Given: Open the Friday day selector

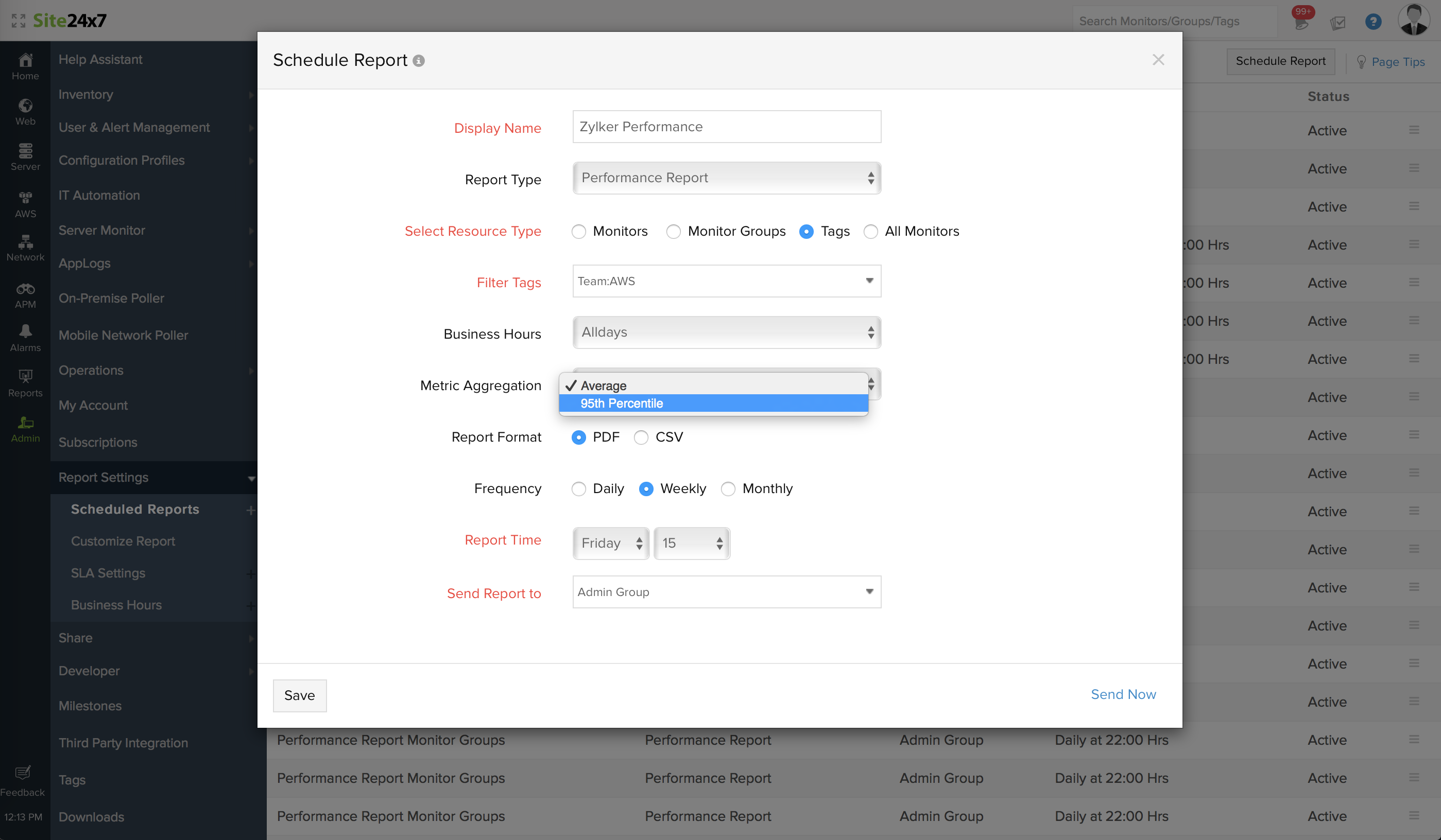Looking at the screenshot, I should tap(611, 543).
